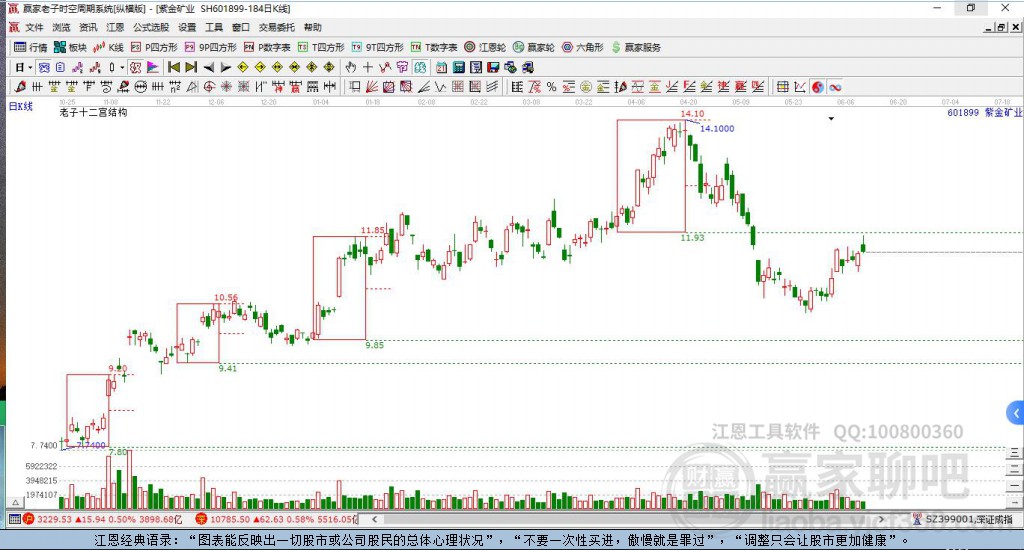The width and height of the screenshot is (1024, 550).
Task: Click the red floppy save icon
Action: (493, 67)
